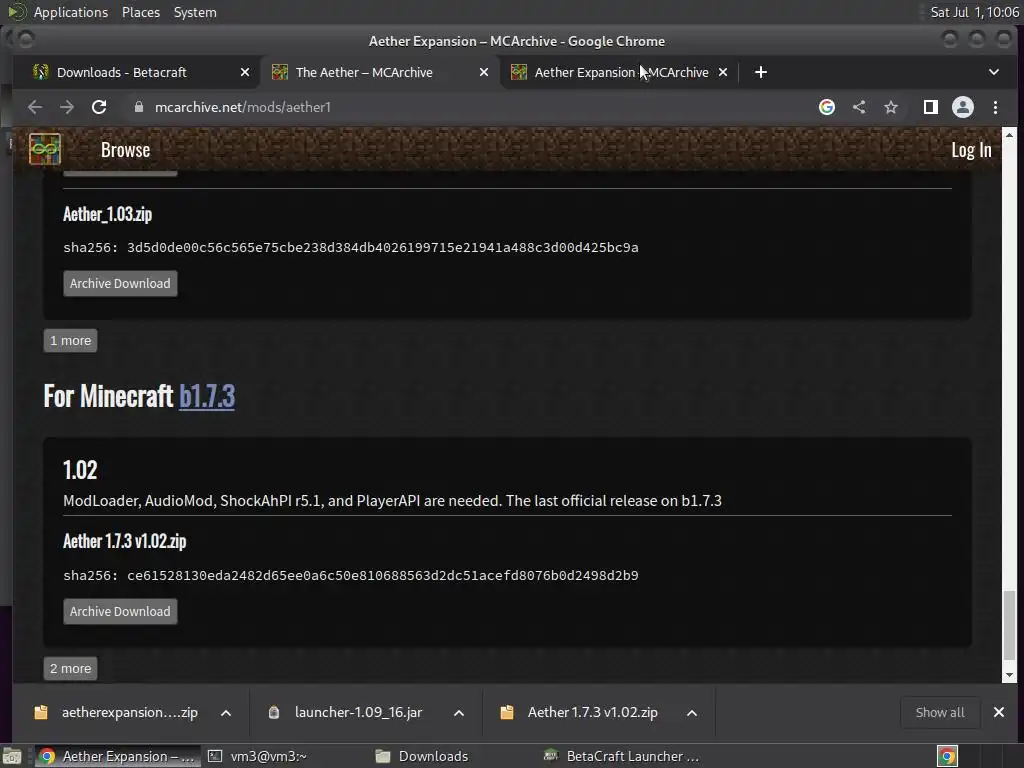1024x768 pixels.
Task: Click the MCArchive site logo
Action: [45, 150]
